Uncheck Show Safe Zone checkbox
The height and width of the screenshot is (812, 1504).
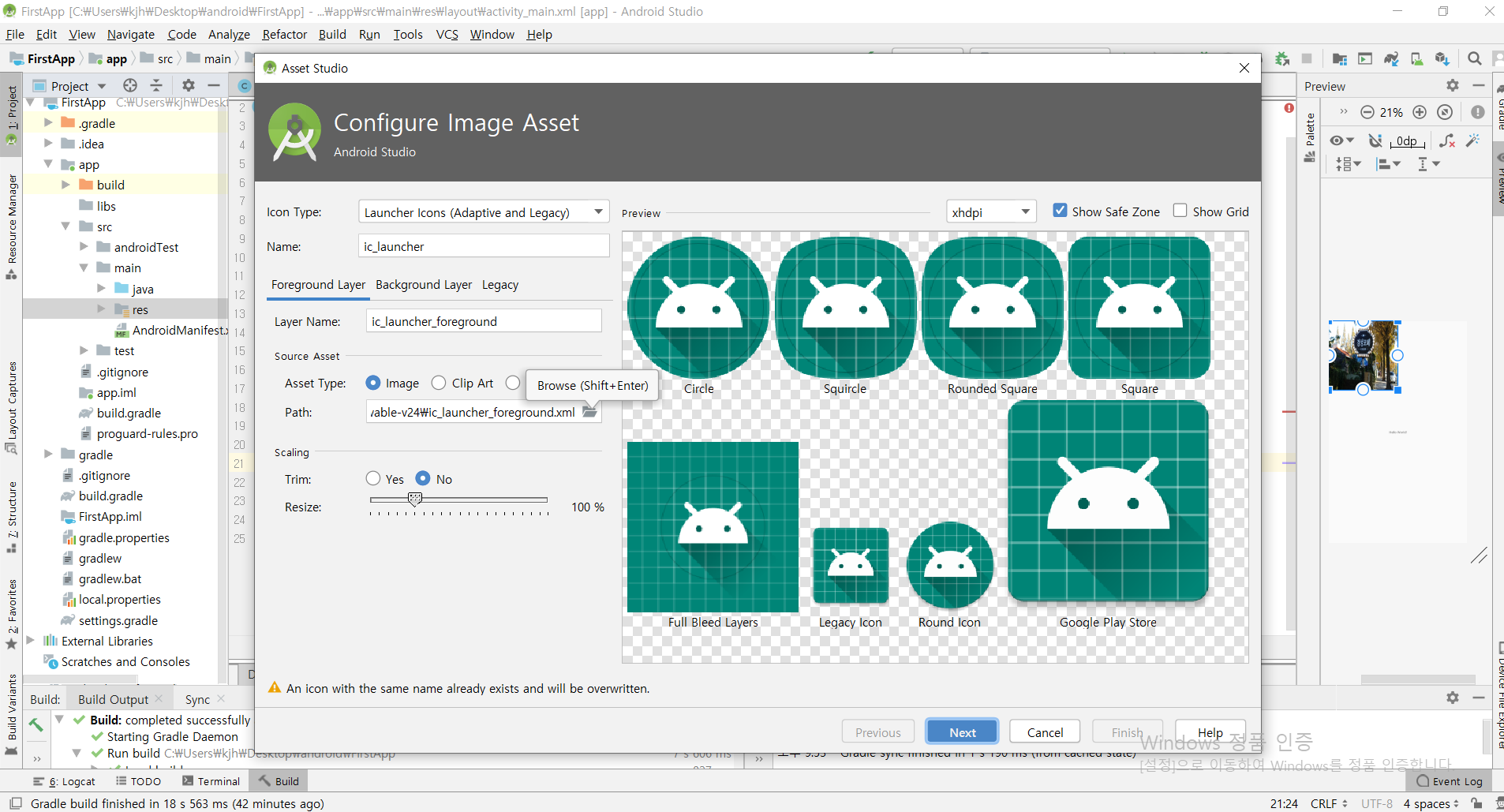click(1060, 211)
